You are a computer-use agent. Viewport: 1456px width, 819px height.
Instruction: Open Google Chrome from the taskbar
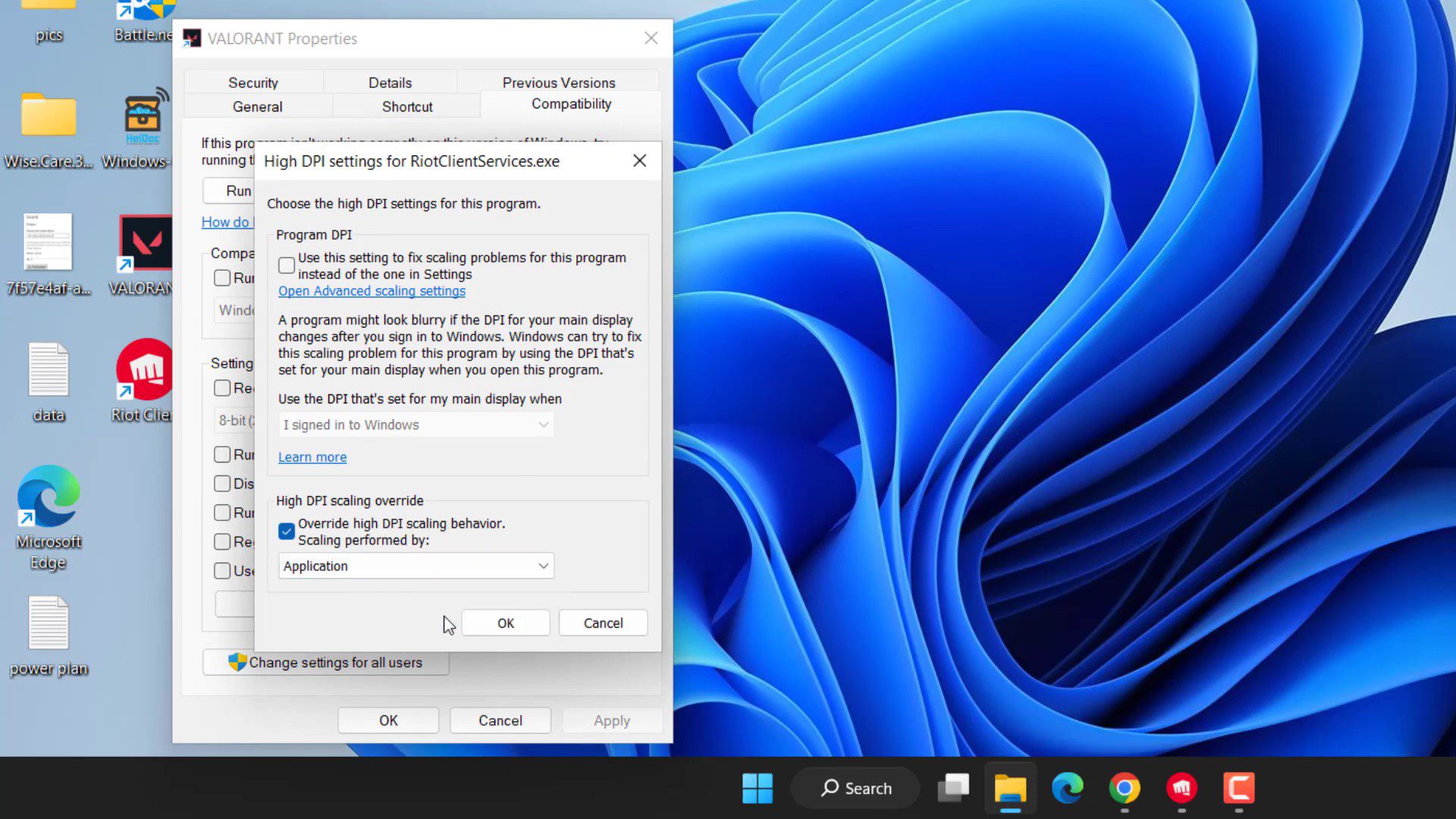click(x=1125, y=789)
